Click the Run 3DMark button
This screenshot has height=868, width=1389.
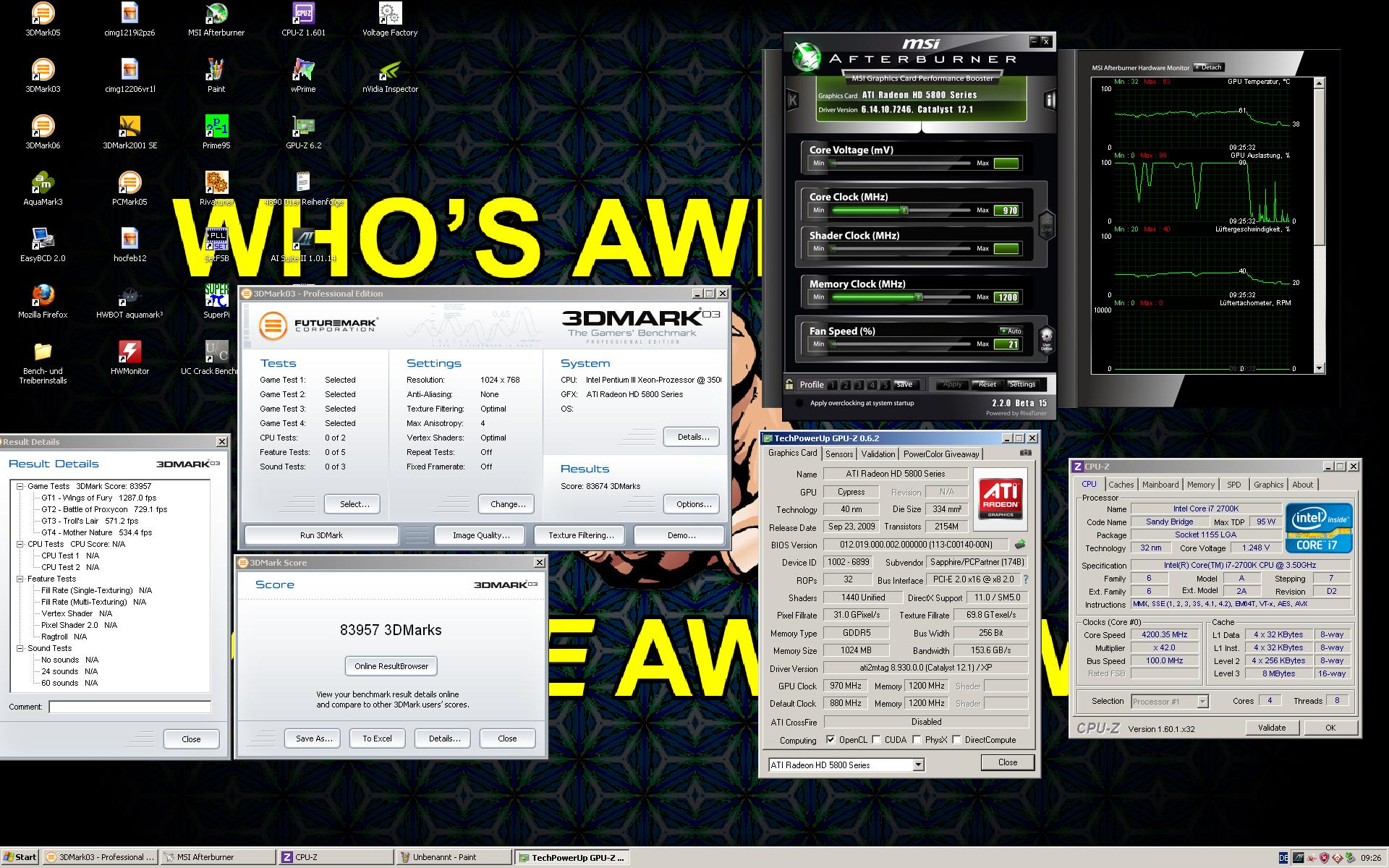(x=321, y=535)
